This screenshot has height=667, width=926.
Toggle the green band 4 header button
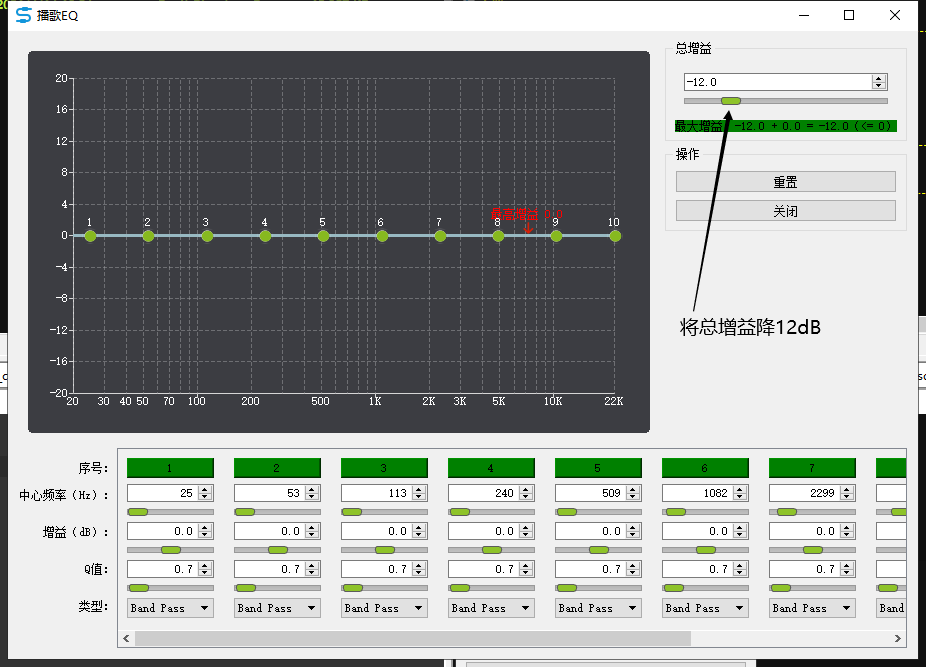click(491, 468)
